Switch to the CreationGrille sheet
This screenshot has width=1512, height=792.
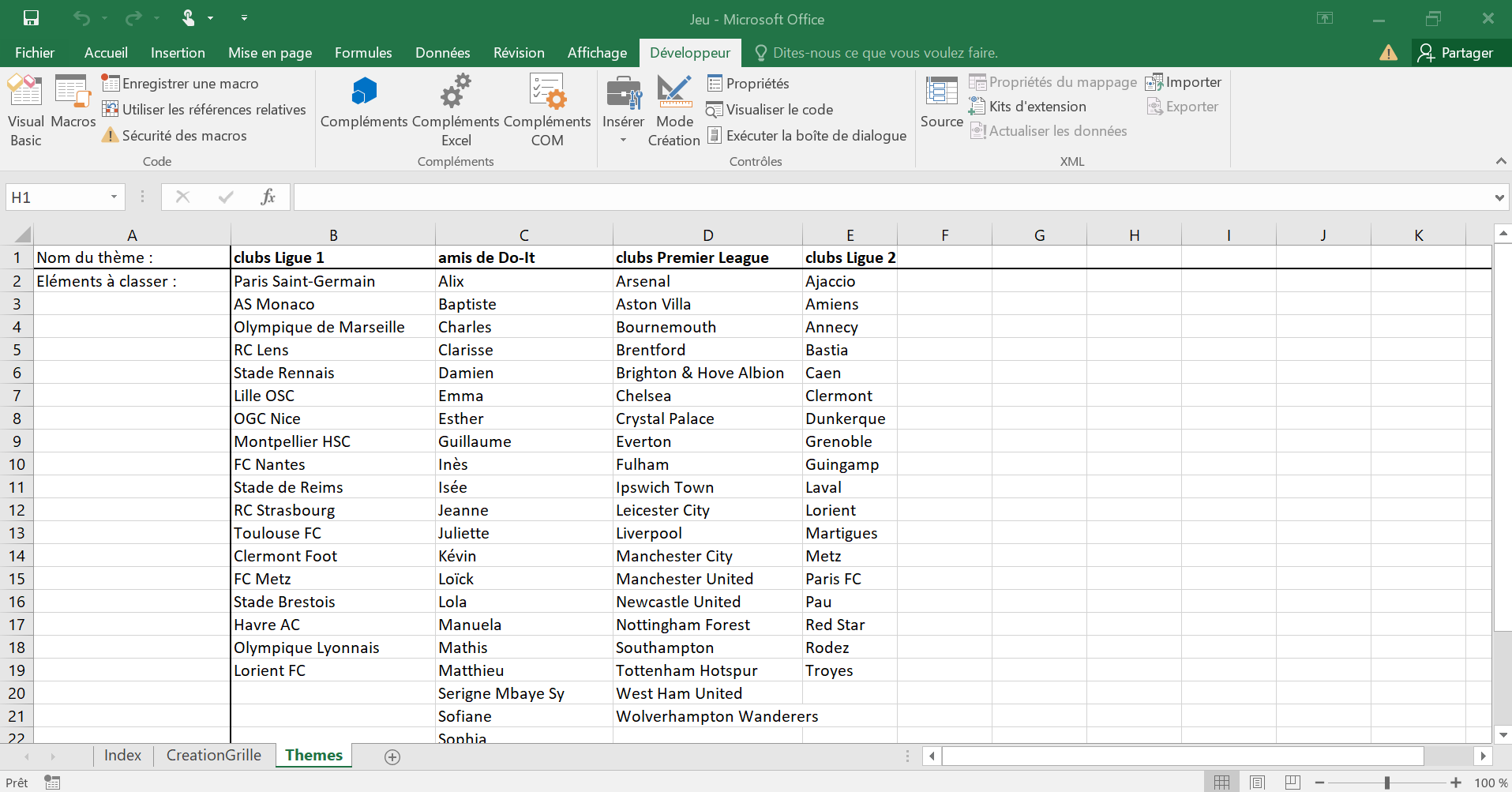click(x=213, y=756)
